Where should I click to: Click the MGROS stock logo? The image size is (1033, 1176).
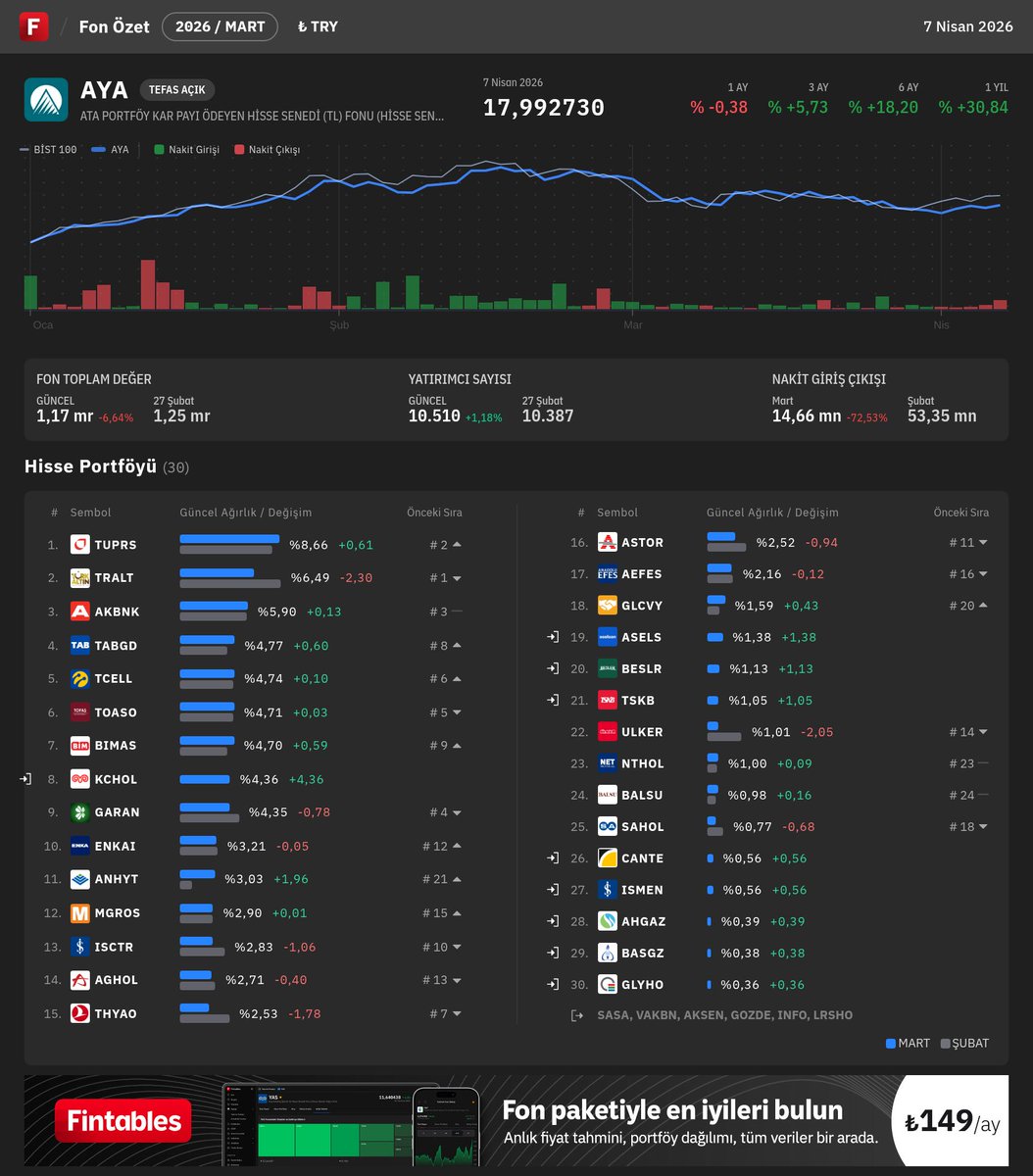point(80,913)
